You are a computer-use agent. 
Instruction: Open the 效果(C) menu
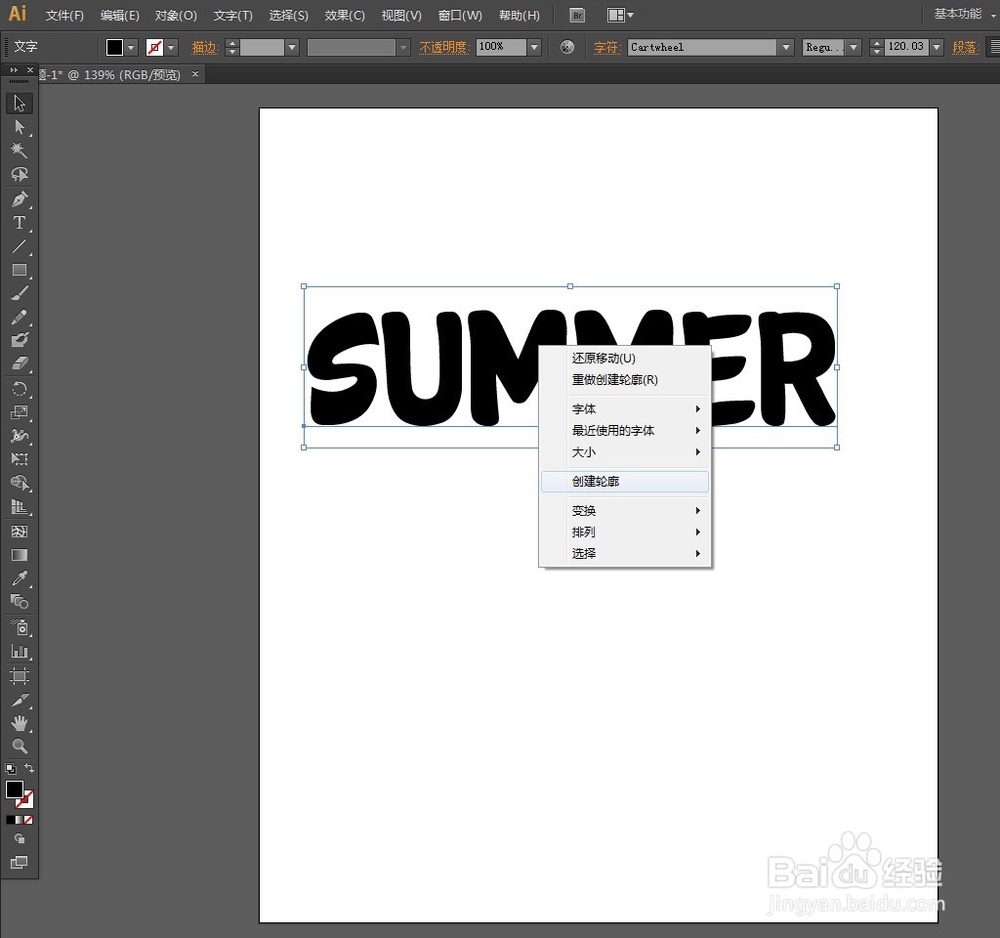(344, 15)
